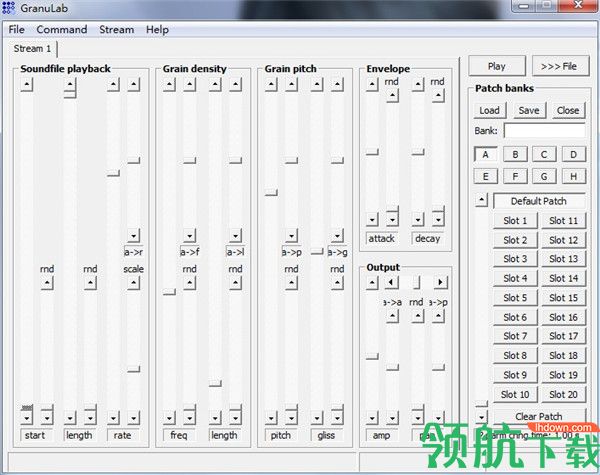Click up arrow of grain pitch slider

271,84
